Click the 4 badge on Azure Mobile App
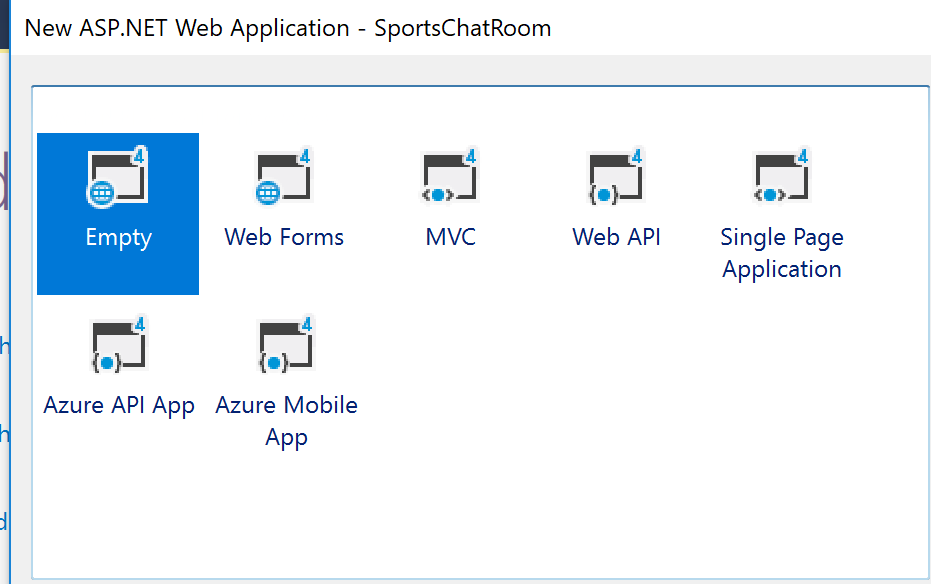Image resolution: width=931 pixels, height=584 pixels. click(x=306, y=325)
